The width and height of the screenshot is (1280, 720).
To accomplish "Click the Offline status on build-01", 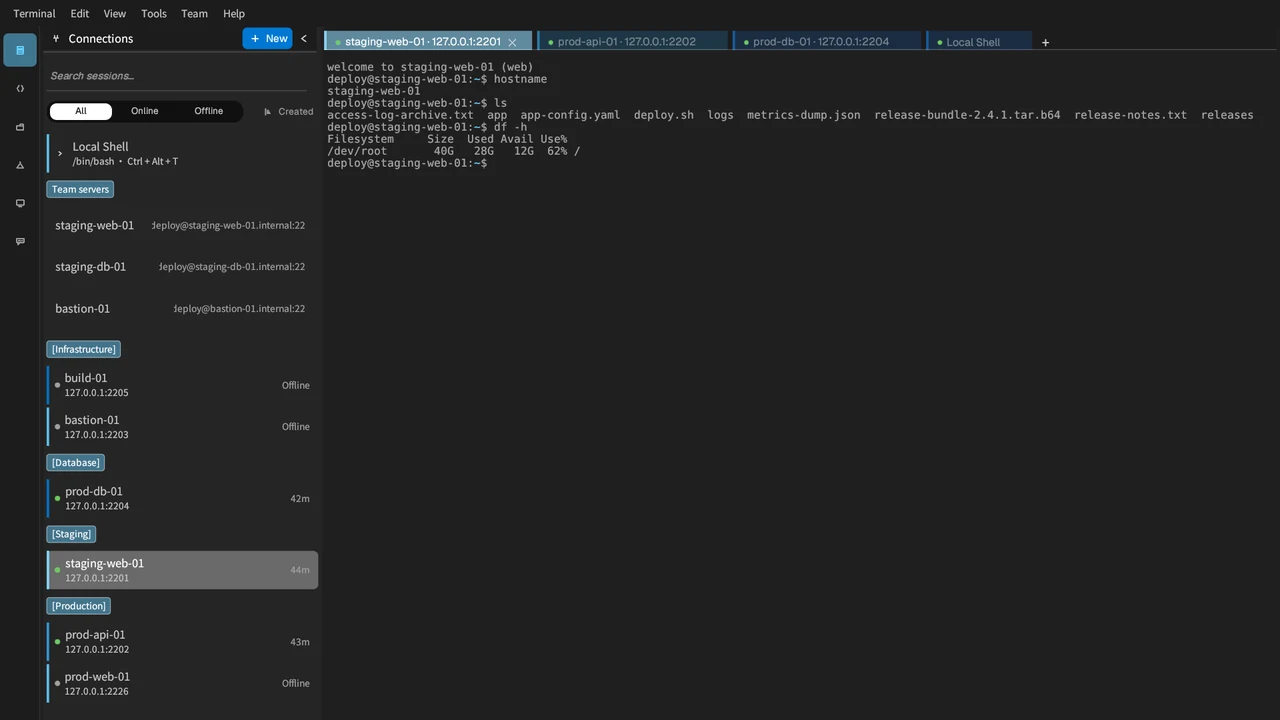I will tap(296, 385).
